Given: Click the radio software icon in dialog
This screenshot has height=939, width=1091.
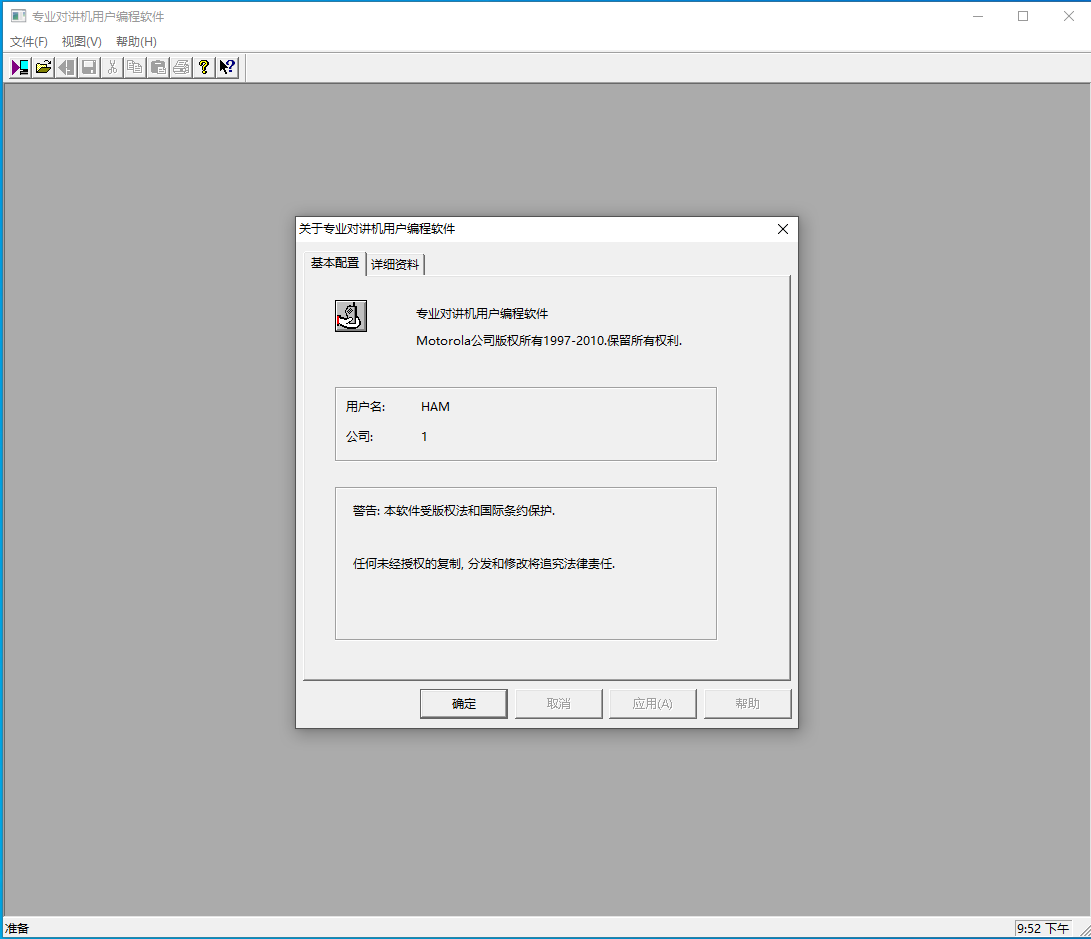Looking at the screenshot, I should (x=351, y=316).
